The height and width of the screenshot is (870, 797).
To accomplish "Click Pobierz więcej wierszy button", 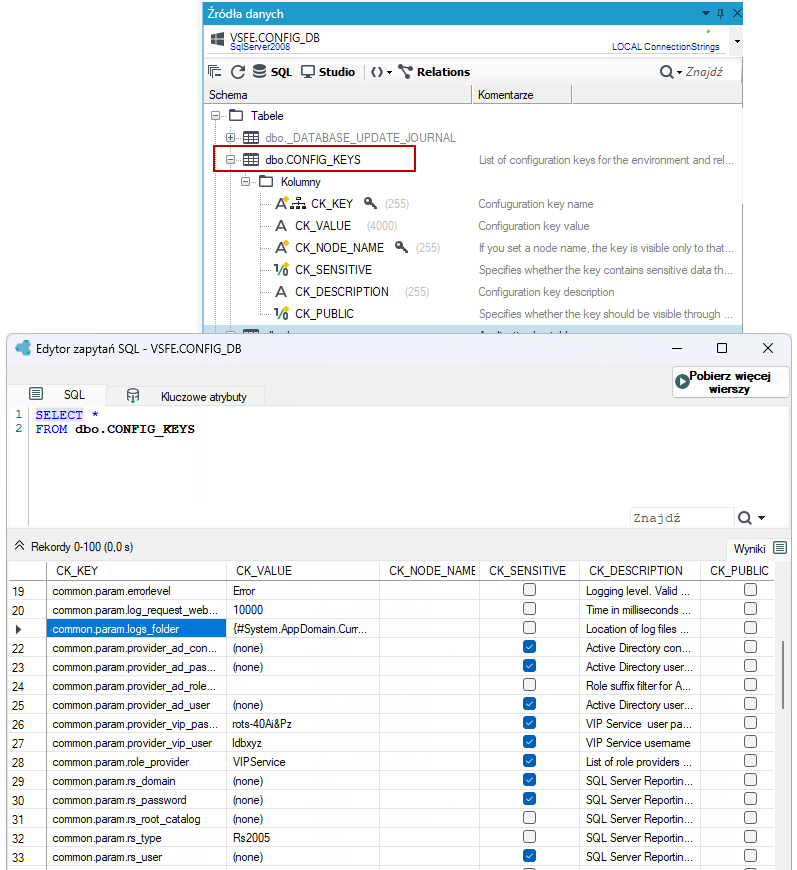I will pyautogui.click(x=730, y=382).
